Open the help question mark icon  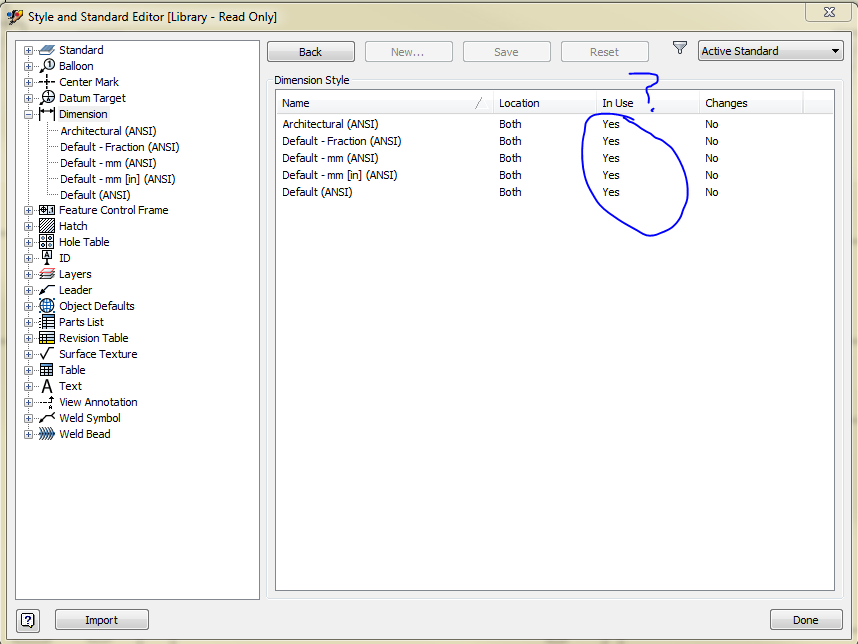(x=28, y=620)
